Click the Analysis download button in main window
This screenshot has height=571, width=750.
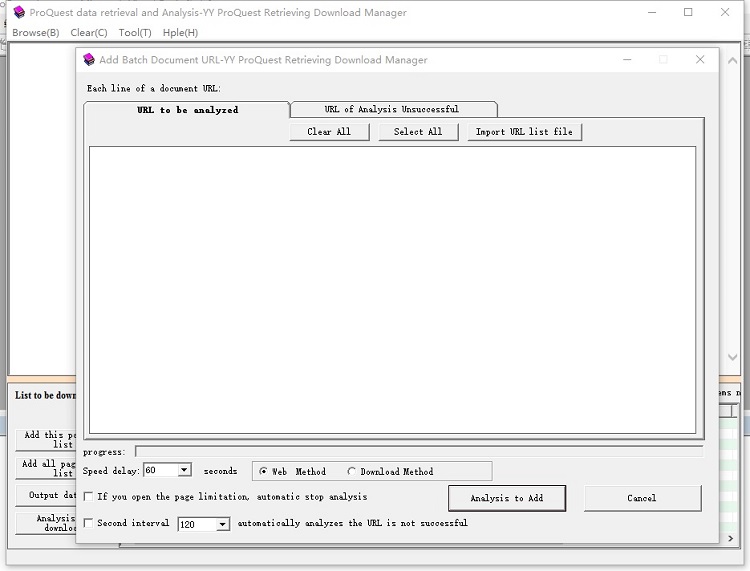click(x=46, y=523)
